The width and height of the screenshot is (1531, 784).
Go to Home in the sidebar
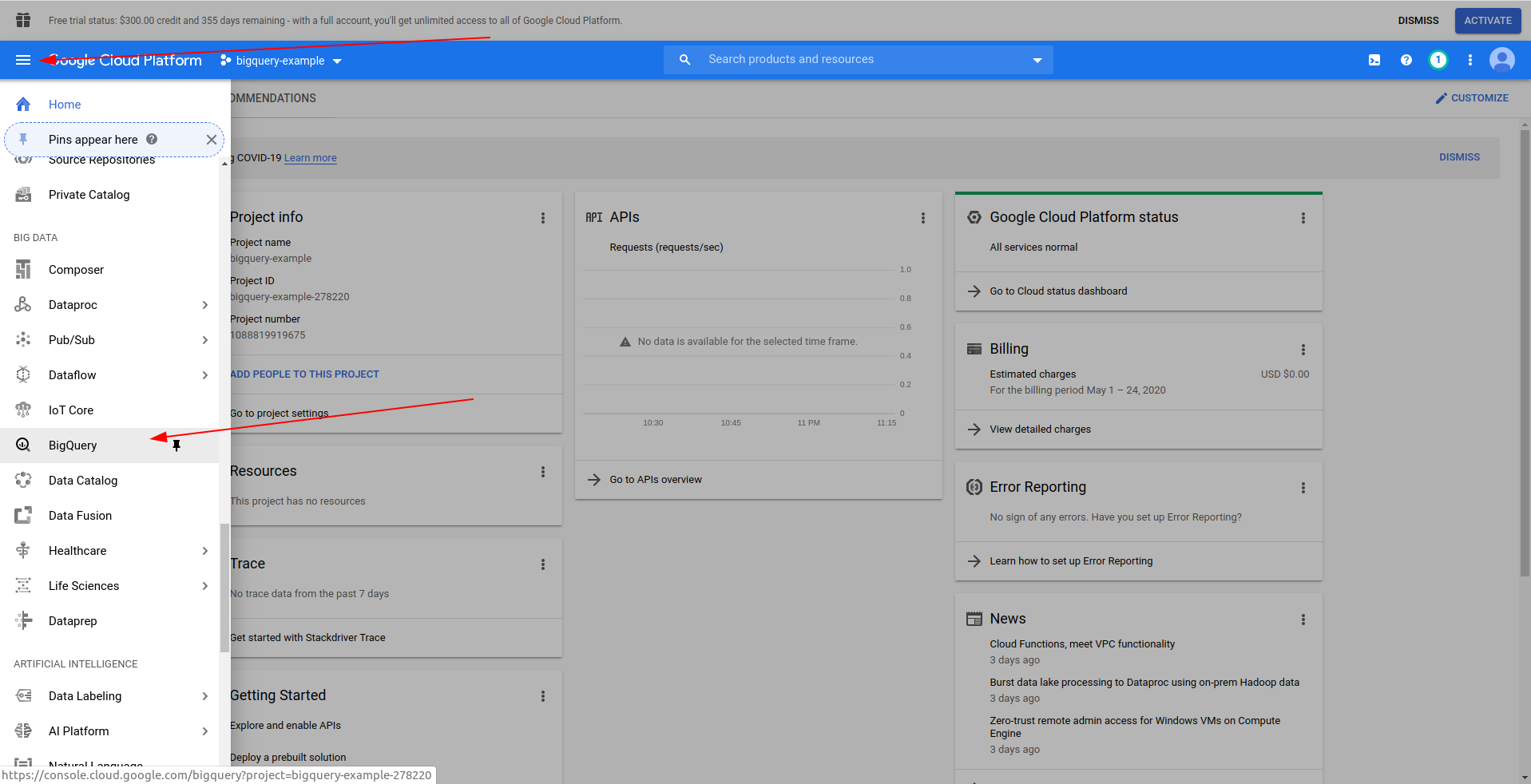(65, 105)
